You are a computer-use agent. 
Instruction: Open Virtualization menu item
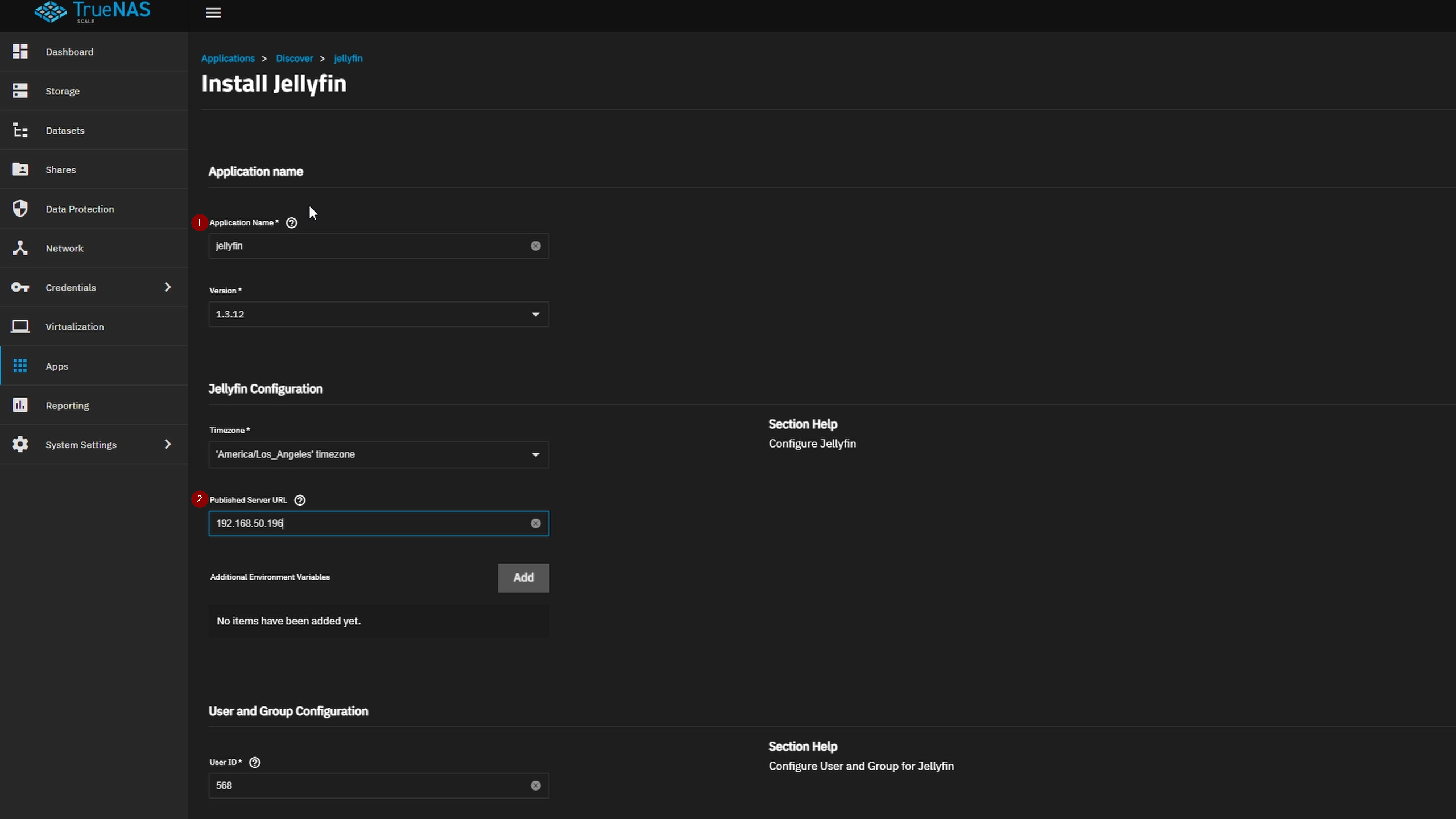click(x=94, y=326)
